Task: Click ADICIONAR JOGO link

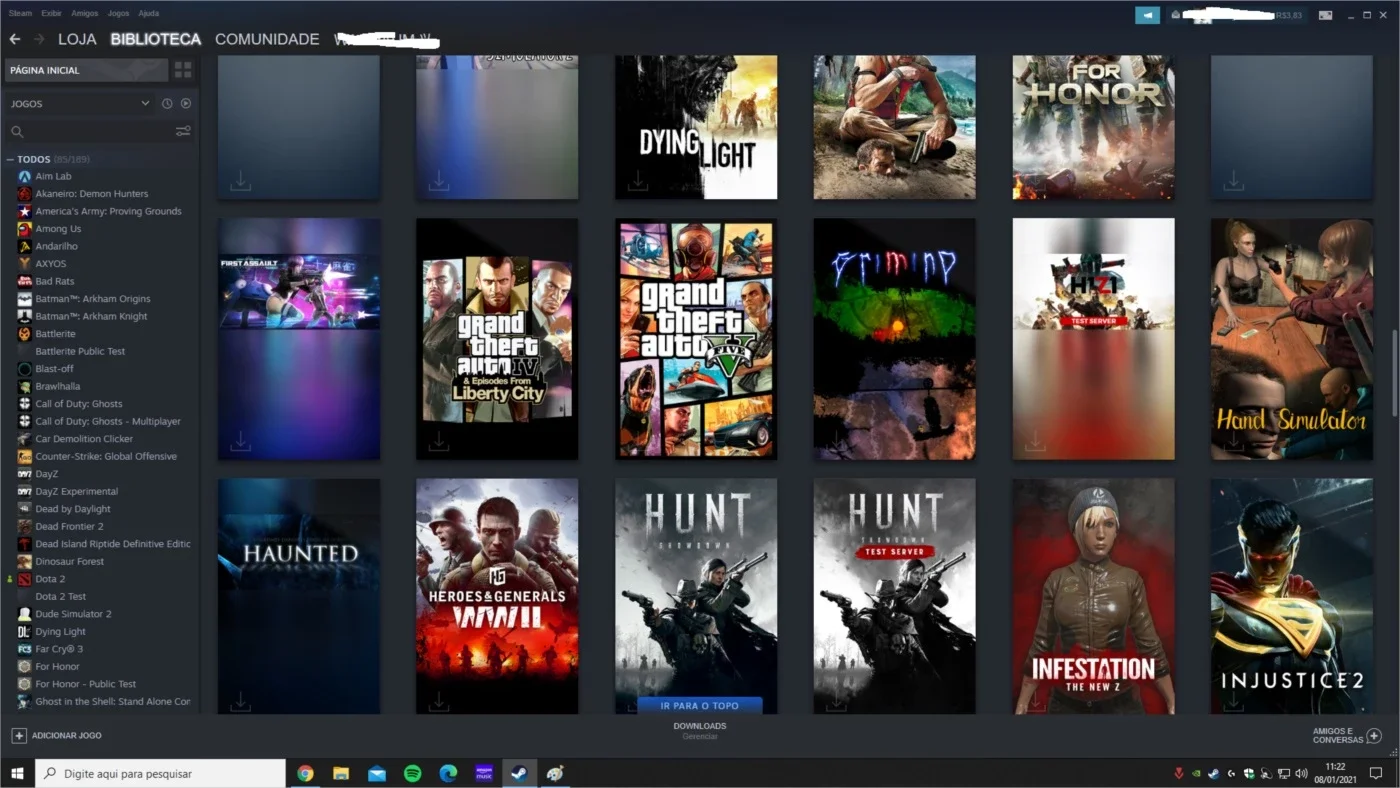Action: click(66, 735)
